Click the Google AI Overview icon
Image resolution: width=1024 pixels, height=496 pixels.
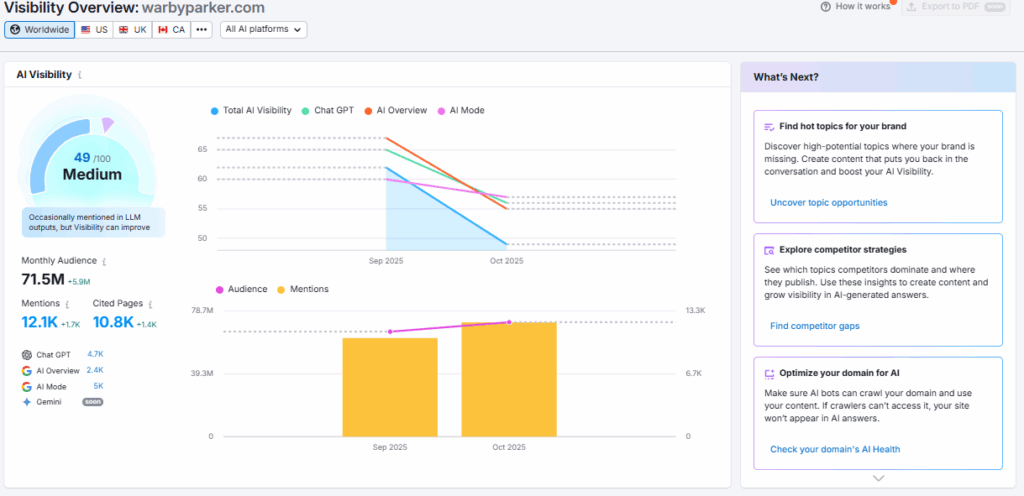pyautogui.click(x=26, y=370)
